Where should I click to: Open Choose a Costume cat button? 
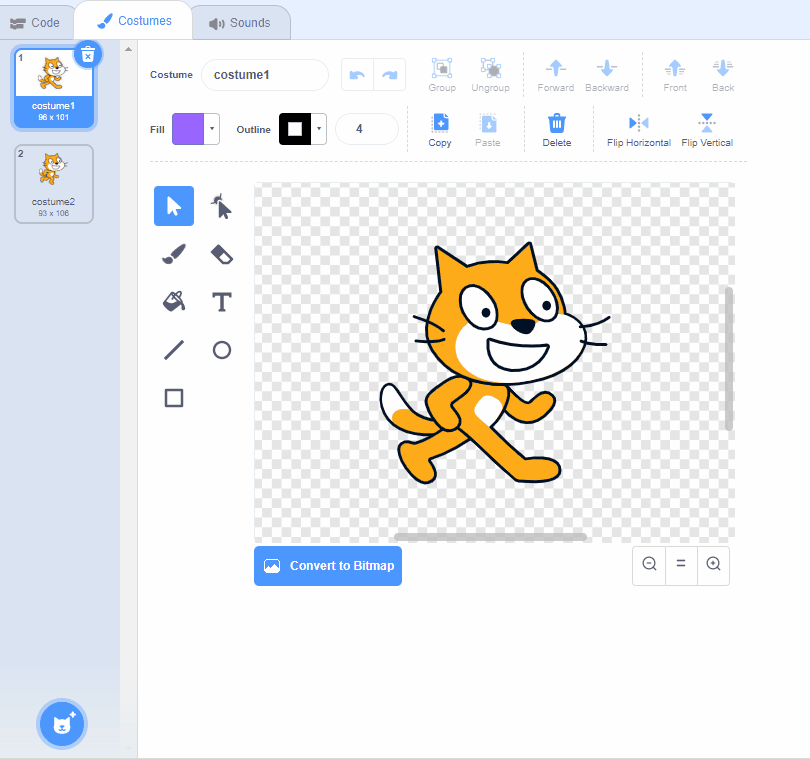point(61,724)
